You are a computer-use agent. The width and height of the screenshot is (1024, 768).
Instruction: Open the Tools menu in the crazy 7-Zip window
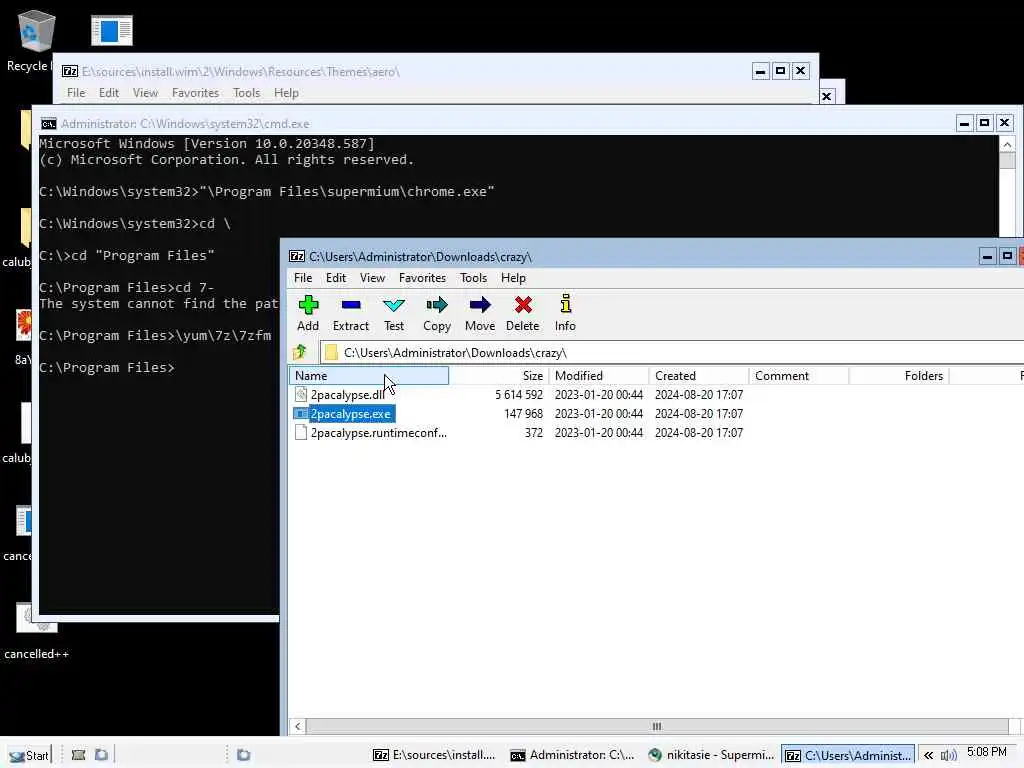(473, 278)
